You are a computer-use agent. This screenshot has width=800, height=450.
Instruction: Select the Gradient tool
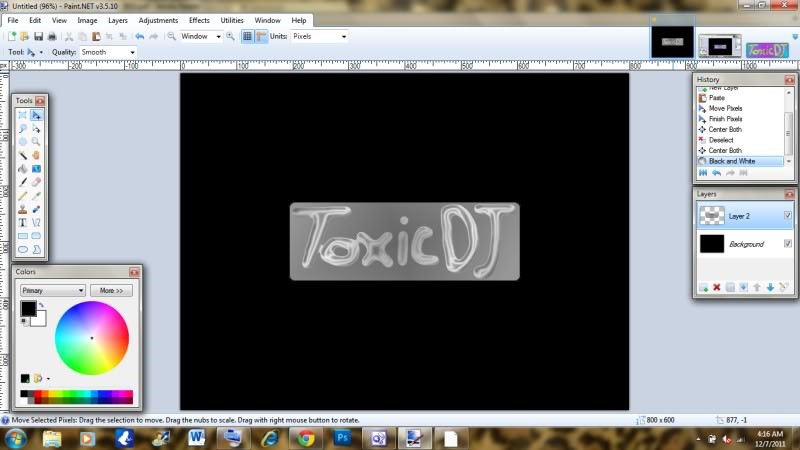coord(36,169)
